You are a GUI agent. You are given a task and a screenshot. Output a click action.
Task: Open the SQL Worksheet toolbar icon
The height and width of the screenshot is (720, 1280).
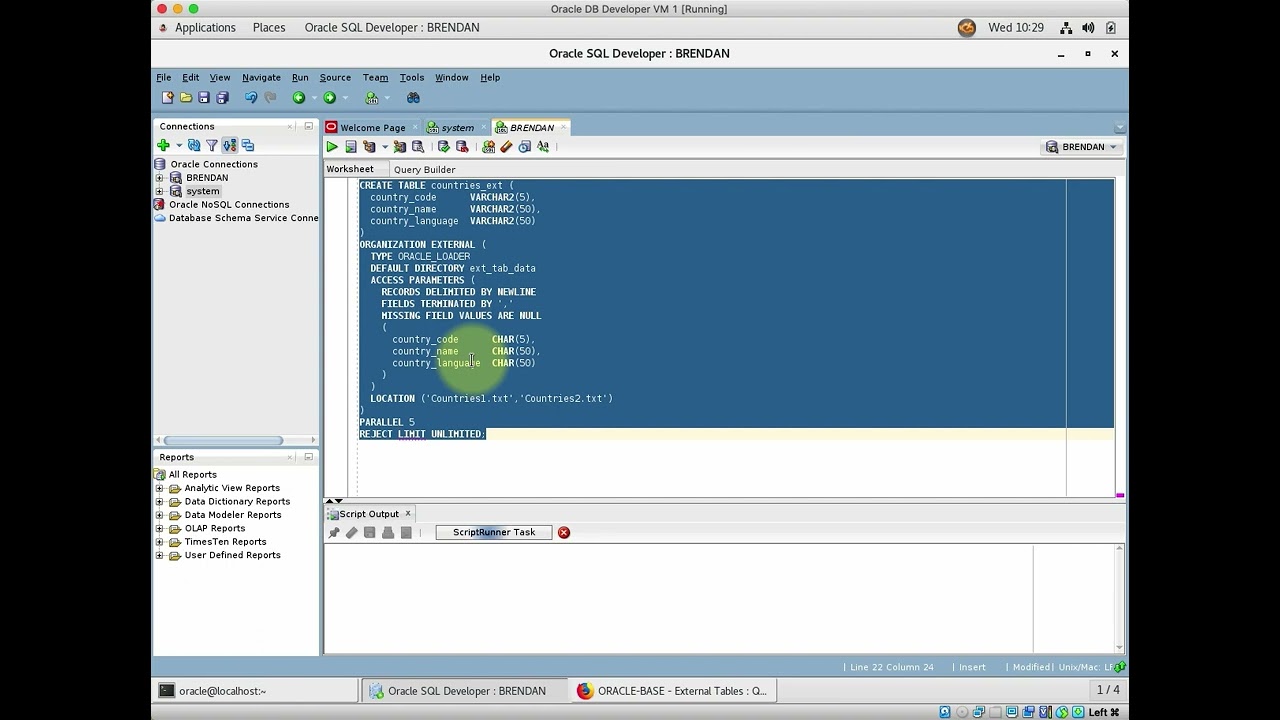pyautogui.click(x=372, y=98)
